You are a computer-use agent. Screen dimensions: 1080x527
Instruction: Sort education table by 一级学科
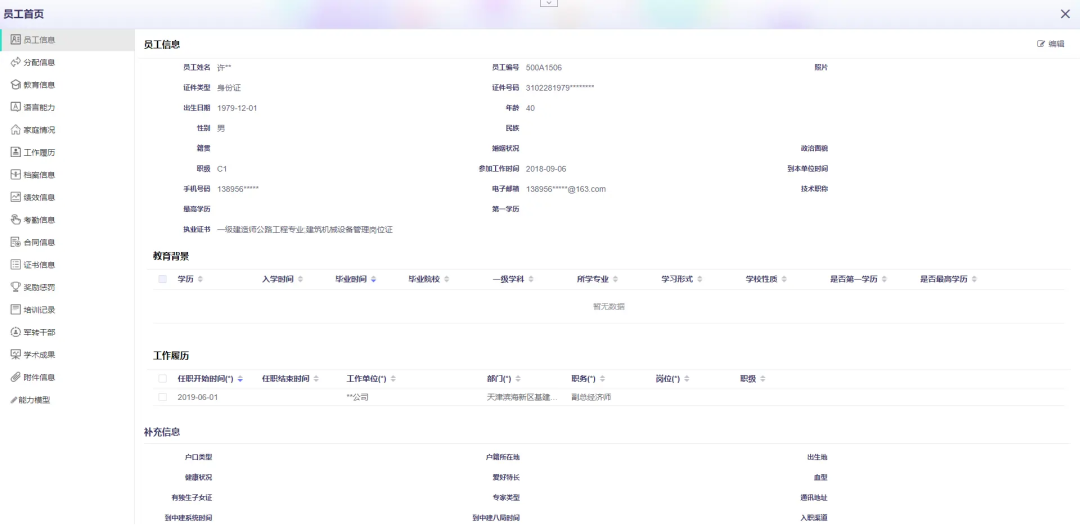pos(531,279)
